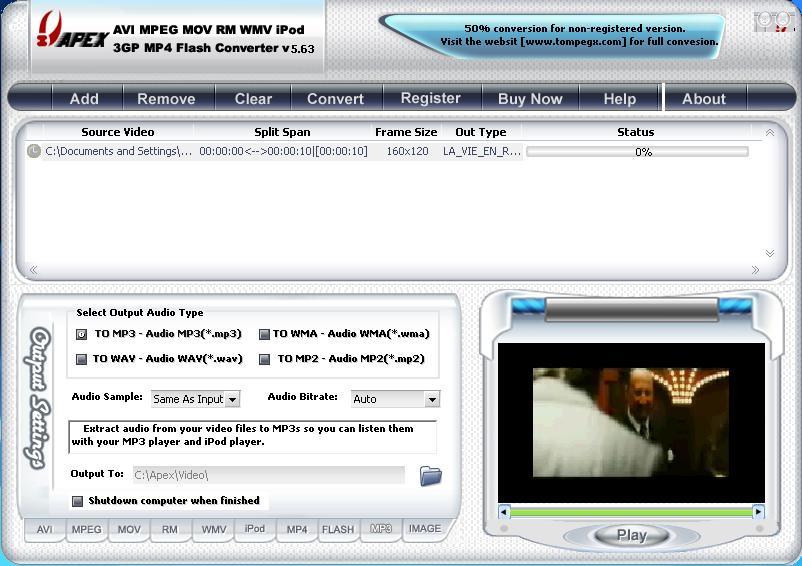Switch to the iPod output tab
This screenshot has height=566, width=802.
[x=255, y=529]
